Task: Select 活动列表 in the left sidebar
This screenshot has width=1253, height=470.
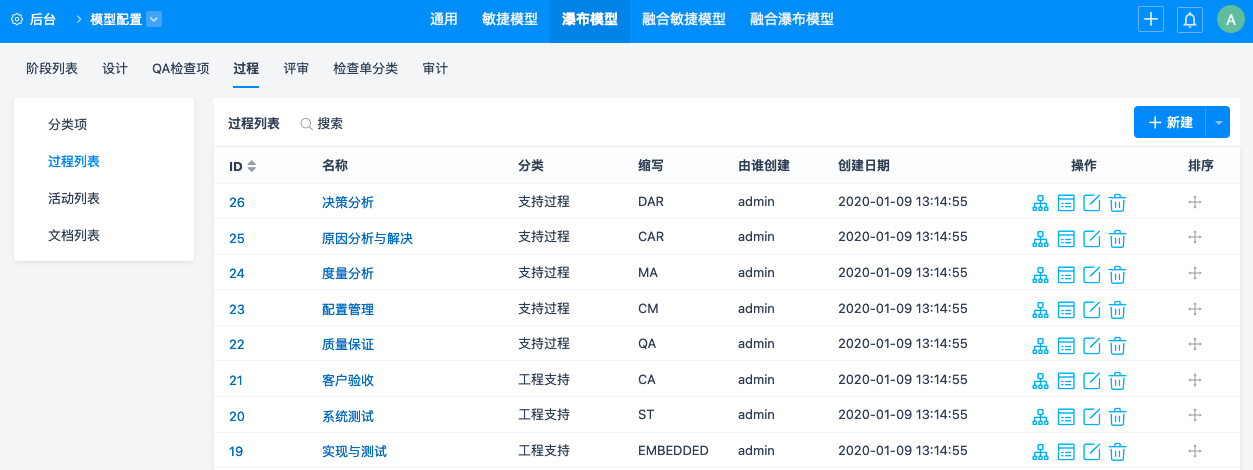Action: [x=74, y=199]
